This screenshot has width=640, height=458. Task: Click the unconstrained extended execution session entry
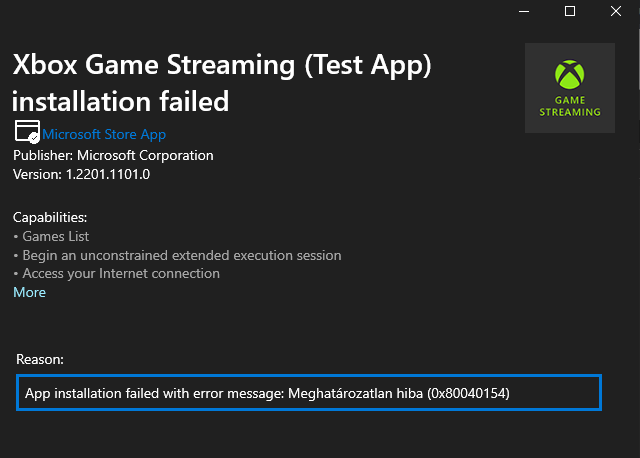181,255
